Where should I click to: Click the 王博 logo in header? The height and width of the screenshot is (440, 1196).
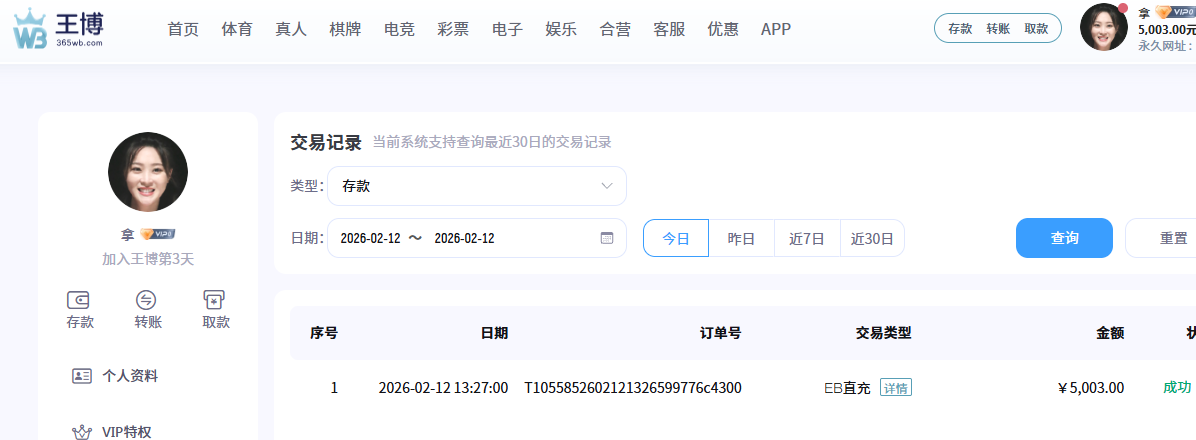tap(58, 30)
